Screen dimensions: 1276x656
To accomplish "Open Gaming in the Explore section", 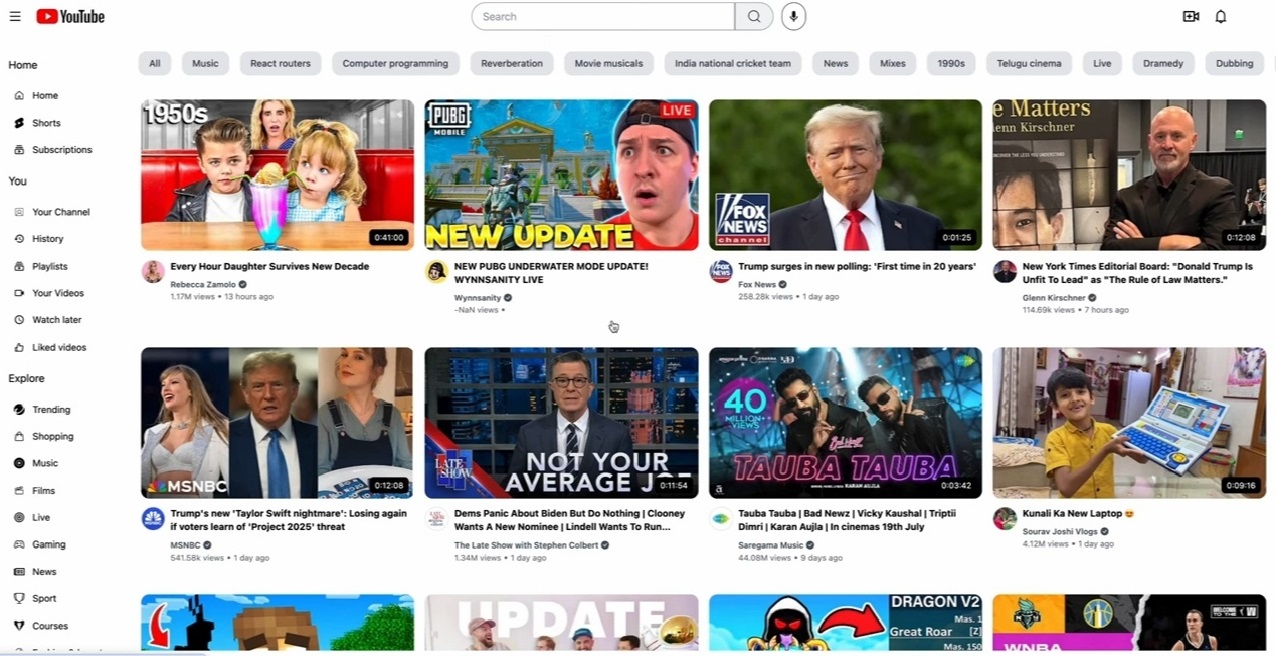I will 48,545.
